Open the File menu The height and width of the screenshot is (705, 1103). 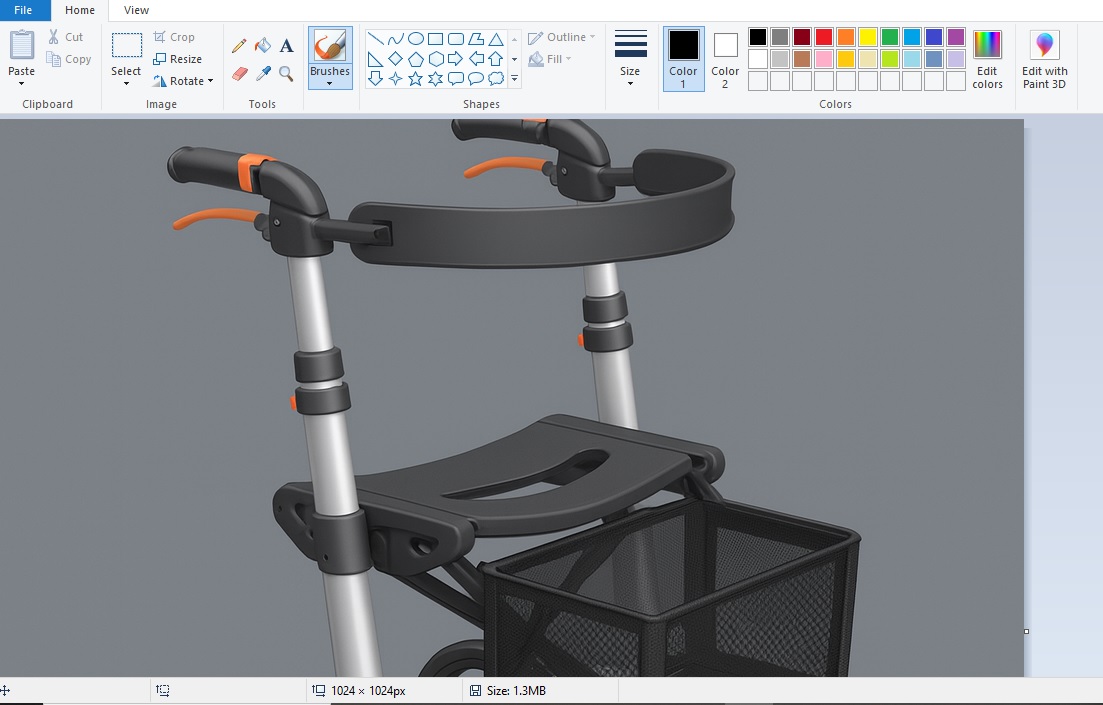(x=23, y=10)
